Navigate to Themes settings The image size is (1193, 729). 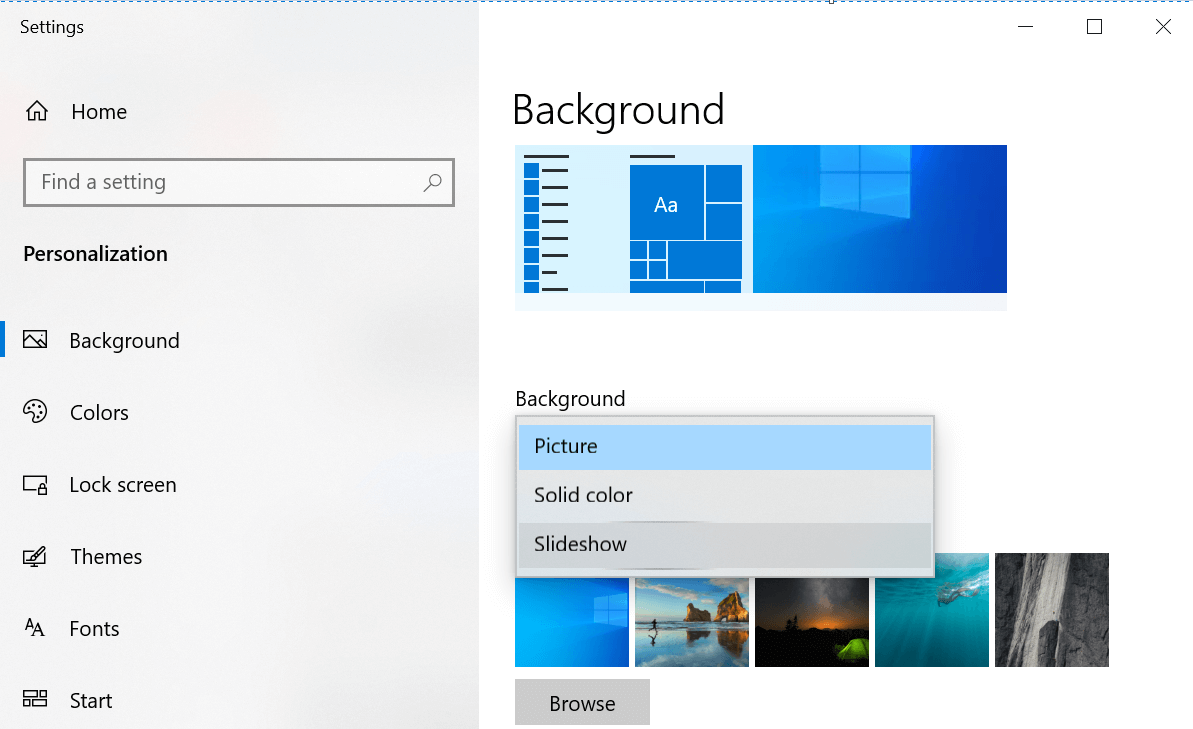point(105,556)
